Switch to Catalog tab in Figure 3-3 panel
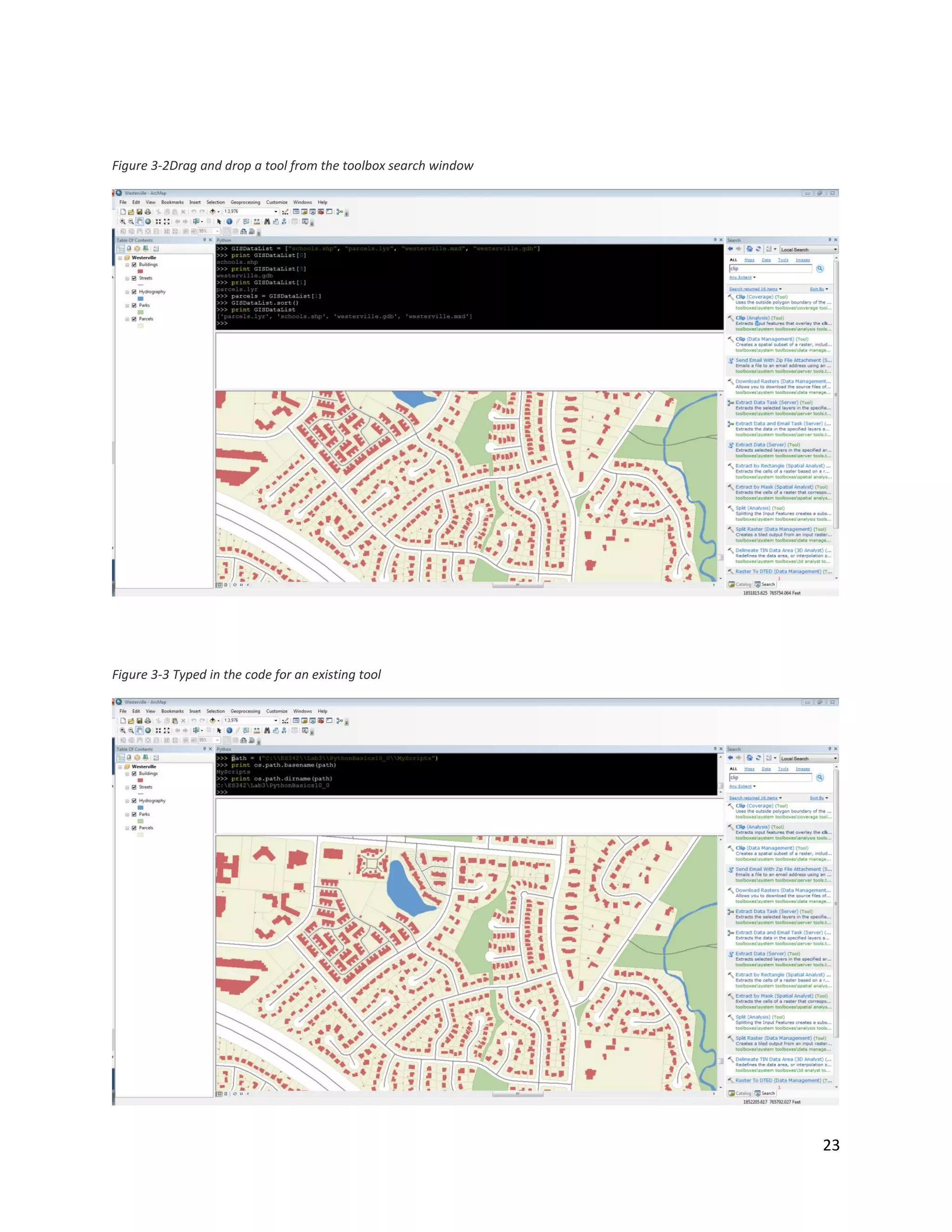 point(740,1093)
